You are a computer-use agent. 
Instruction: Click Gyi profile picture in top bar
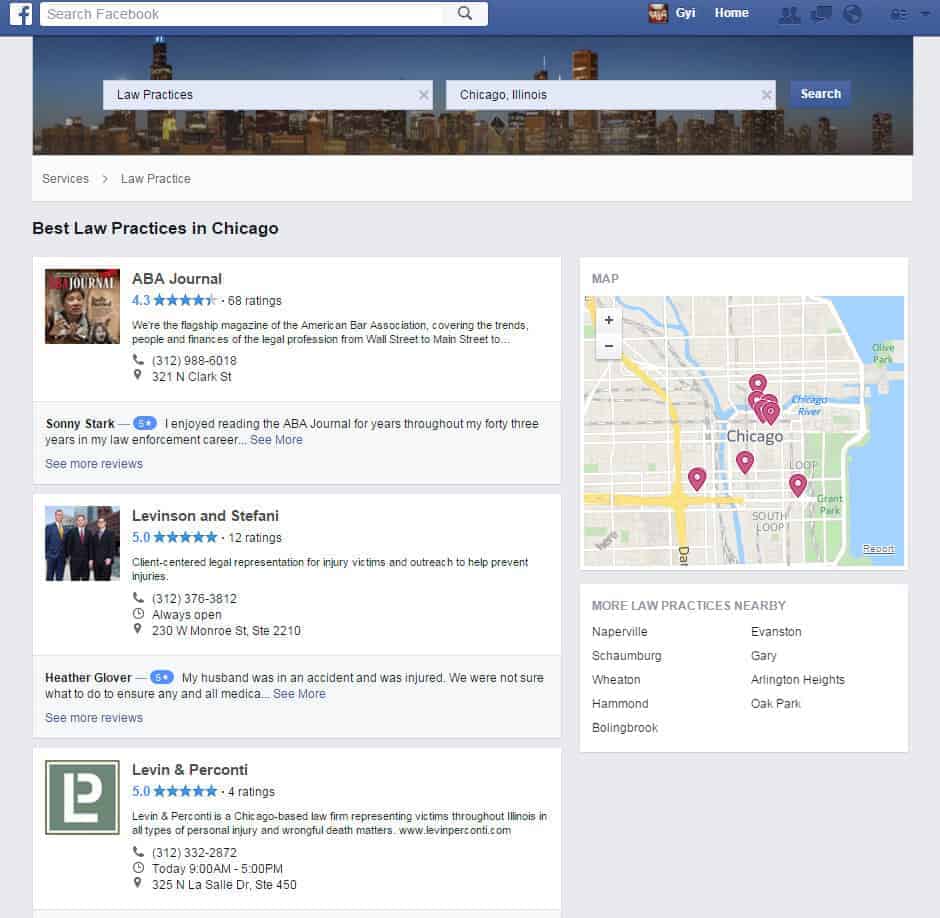pyautogui.click(x=658, y=13)
